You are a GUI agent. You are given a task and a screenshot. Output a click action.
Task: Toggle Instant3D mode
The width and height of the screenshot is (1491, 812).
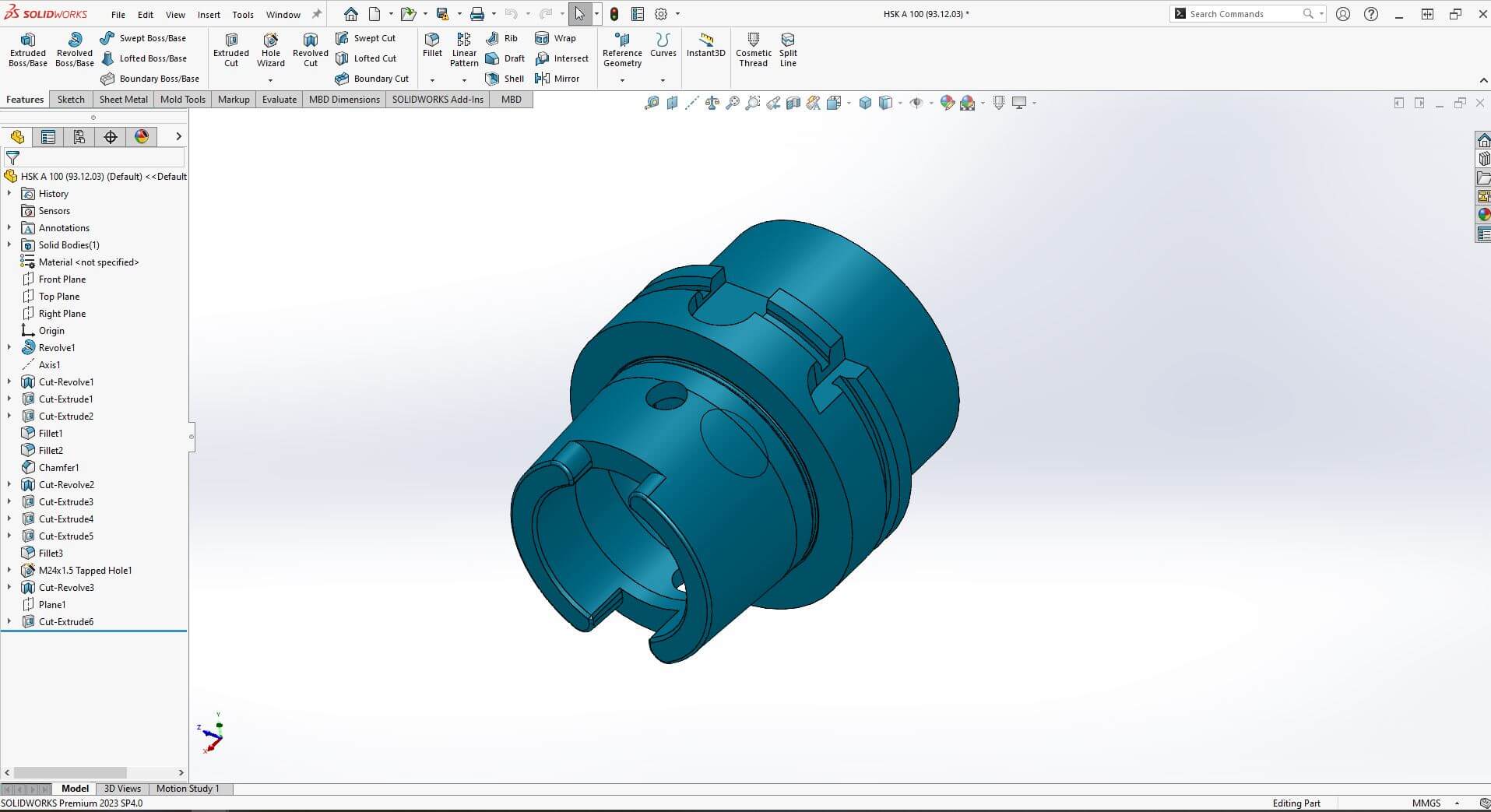pos(705,45)
